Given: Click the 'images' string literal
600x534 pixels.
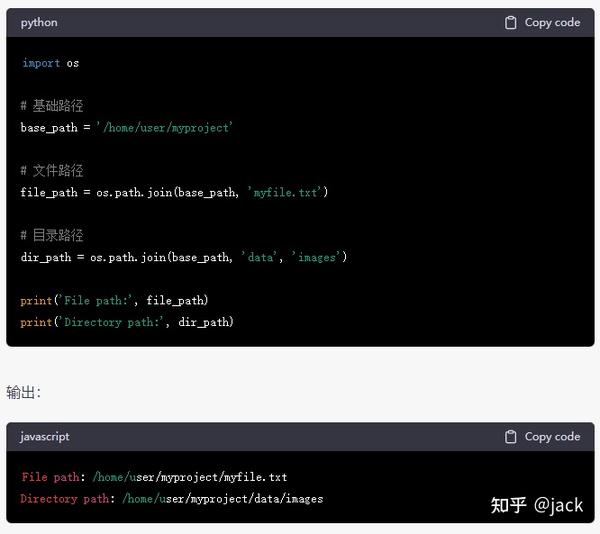Looking at the screenshot, I should tap(316, 257).
